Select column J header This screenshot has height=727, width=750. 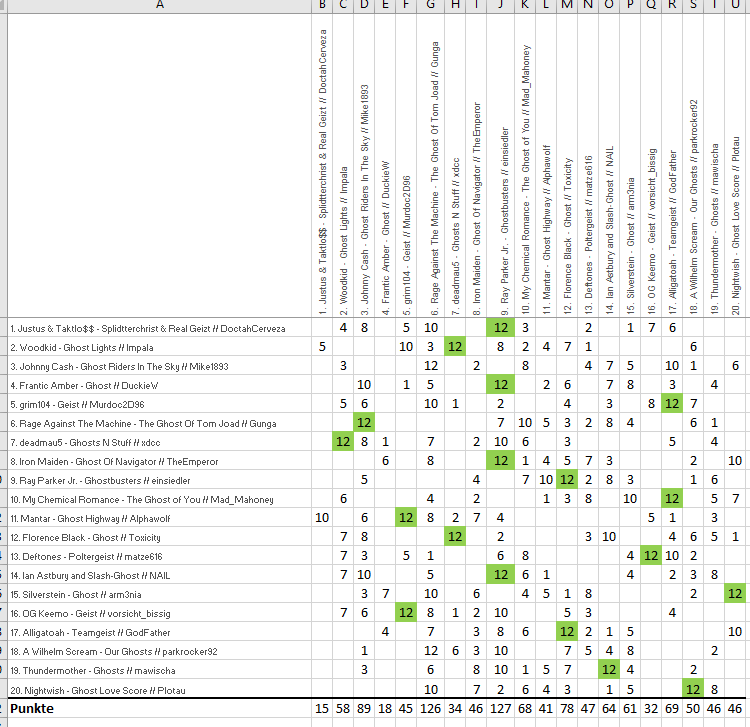pyautogui.click(x=500, y=5)
